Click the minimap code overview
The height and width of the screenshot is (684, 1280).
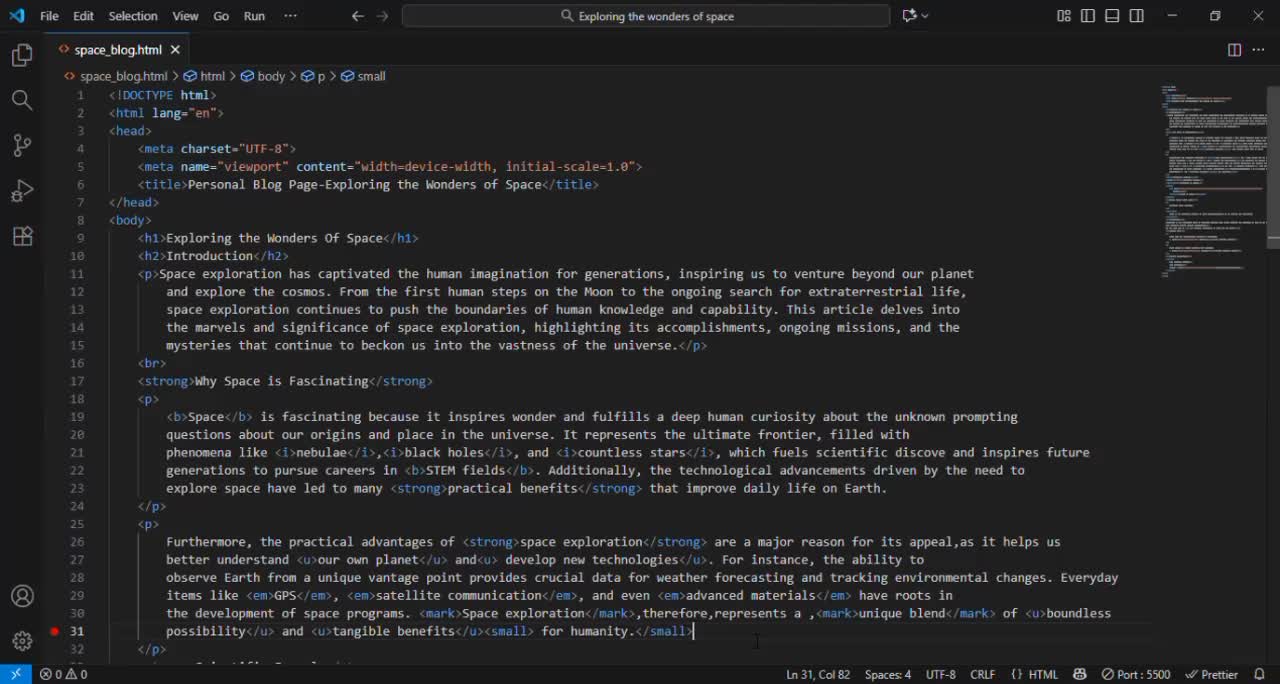tap(1212, 180)
